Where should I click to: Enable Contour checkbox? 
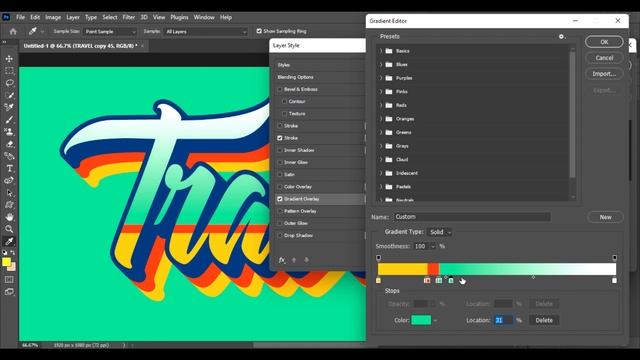point(284,102)
